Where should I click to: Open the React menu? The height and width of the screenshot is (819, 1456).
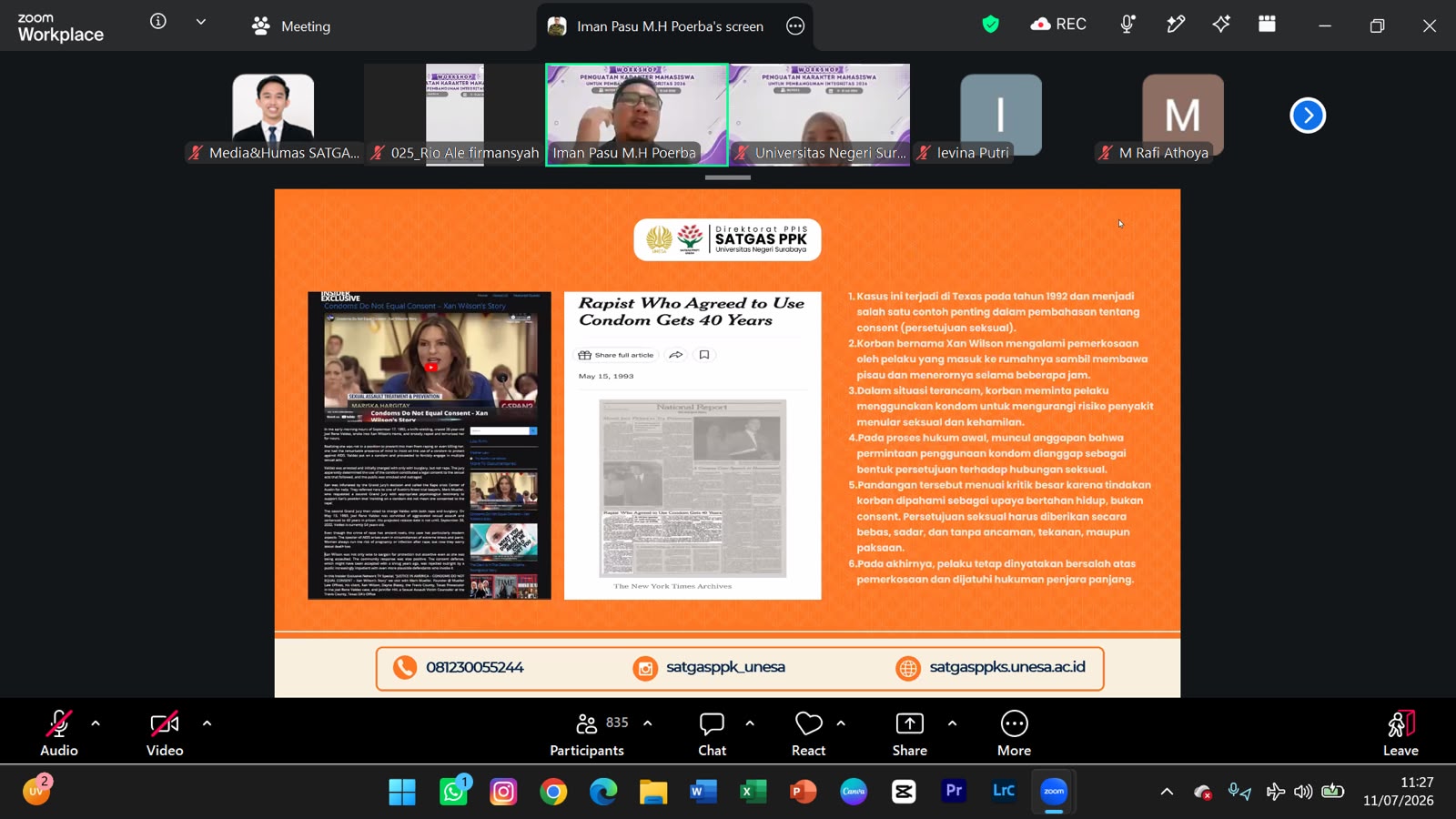pyautogui.click(x=809, y=733)
